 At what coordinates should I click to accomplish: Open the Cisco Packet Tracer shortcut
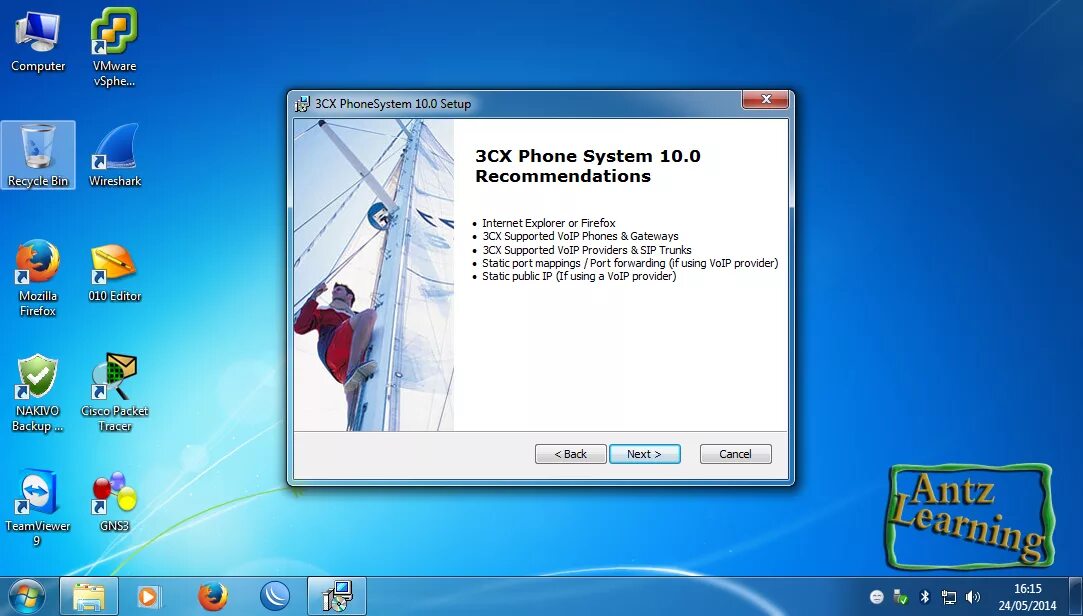click(115, 393)
